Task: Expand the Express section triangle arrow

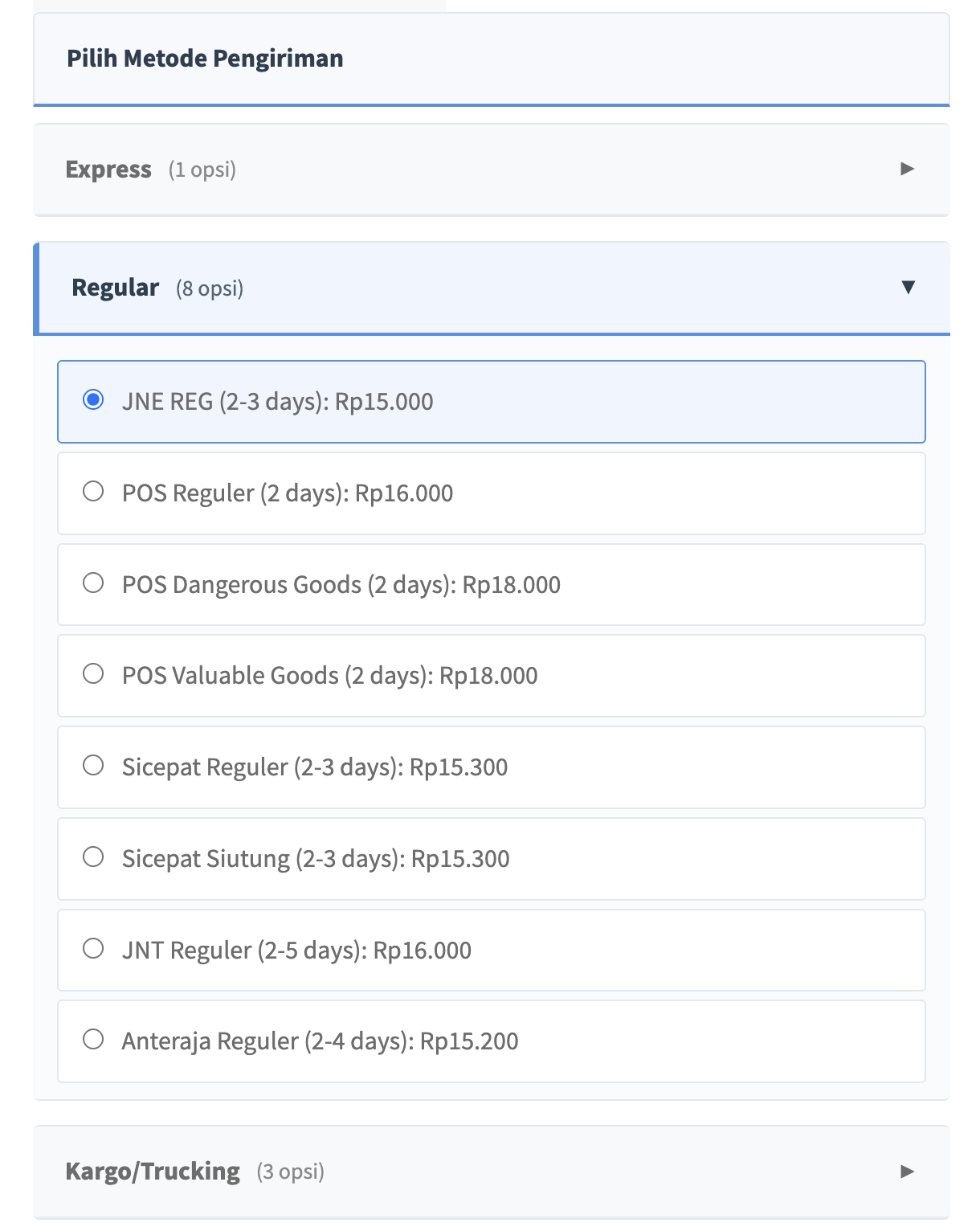Action: [x=907, y=169]
